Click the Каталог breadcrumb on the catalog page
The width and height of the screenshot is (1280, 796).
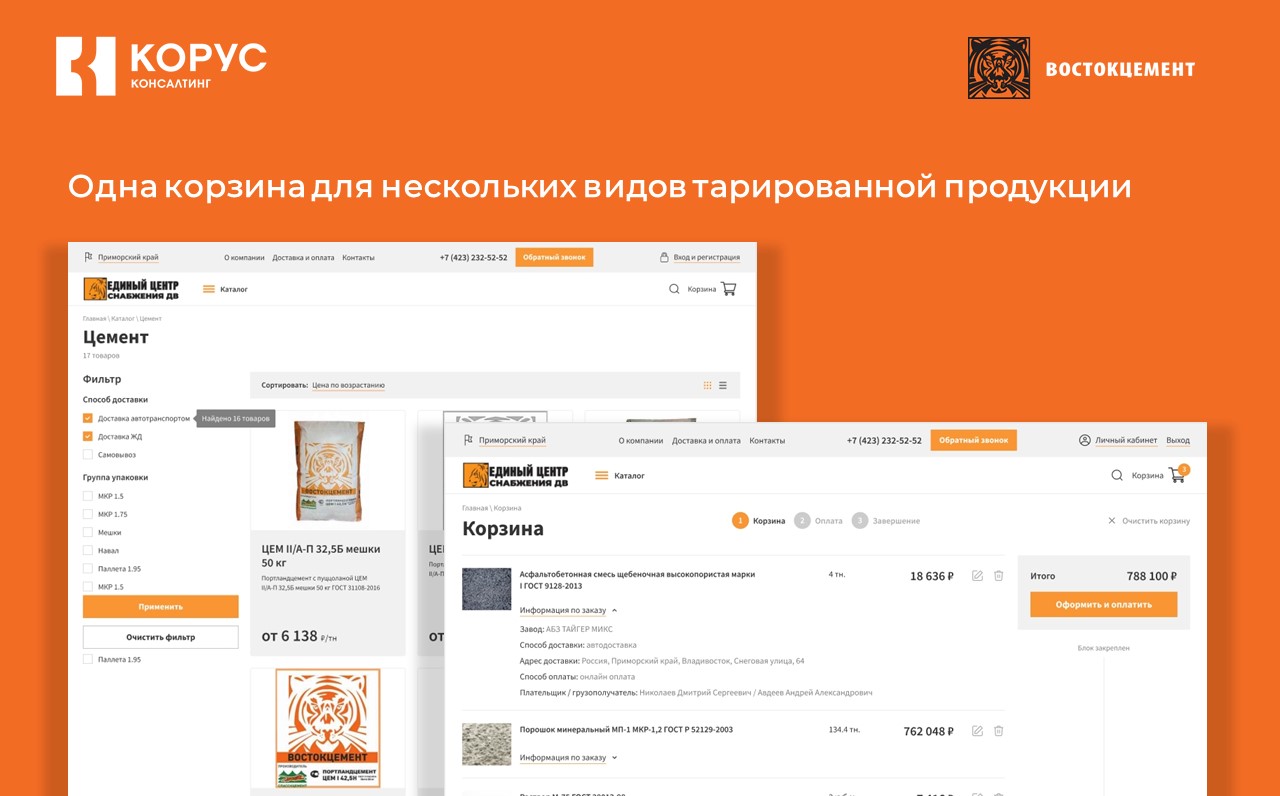123,318
